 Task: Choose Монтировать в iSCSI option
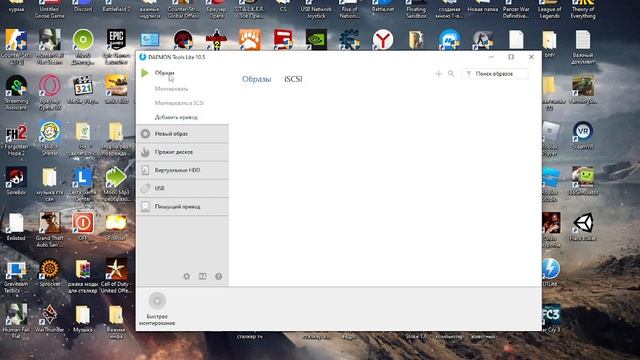tap(179, 103)
